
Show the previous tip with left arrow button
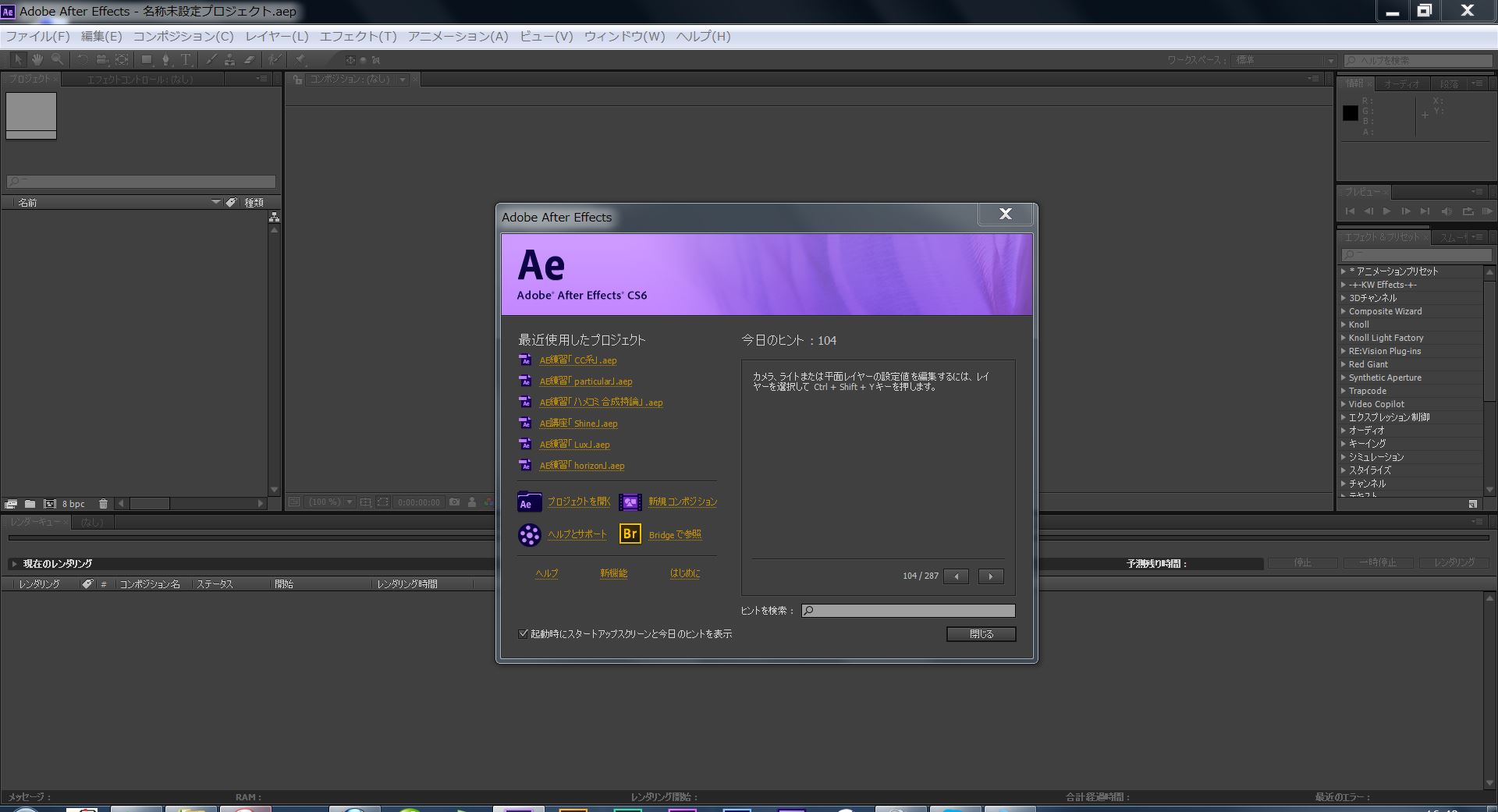[x=957, y=576]
